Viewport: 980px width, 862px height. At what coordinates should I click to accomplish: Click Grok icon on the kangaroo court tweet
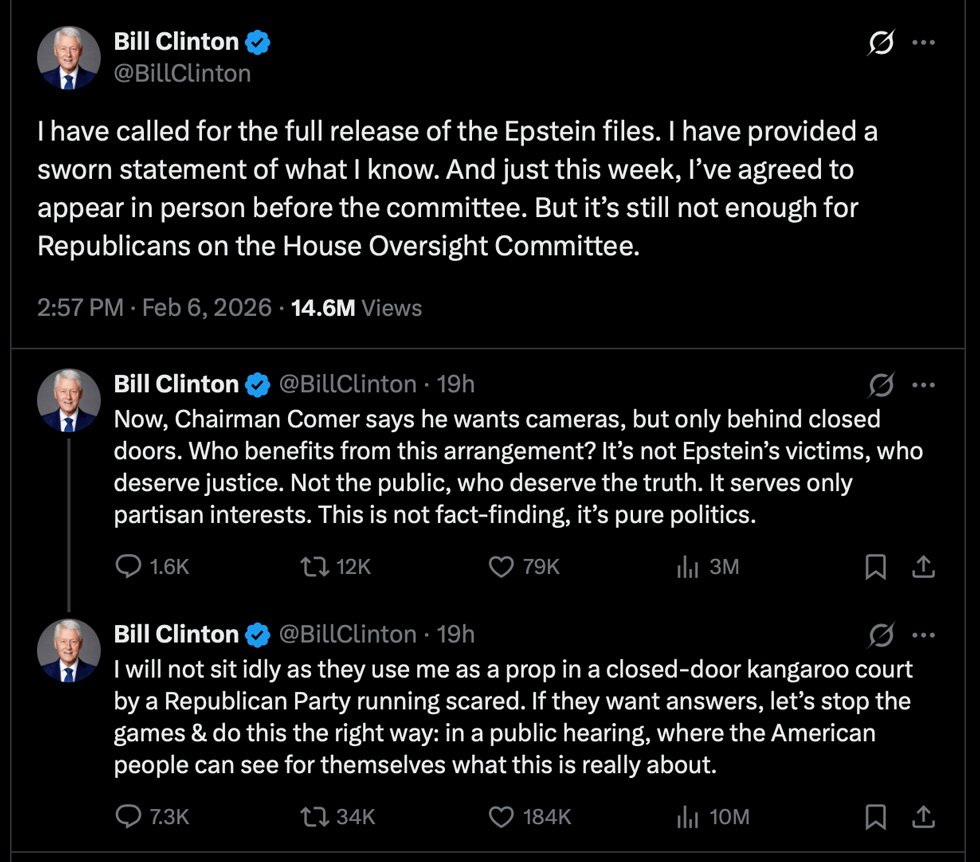(x=881, y=635)
